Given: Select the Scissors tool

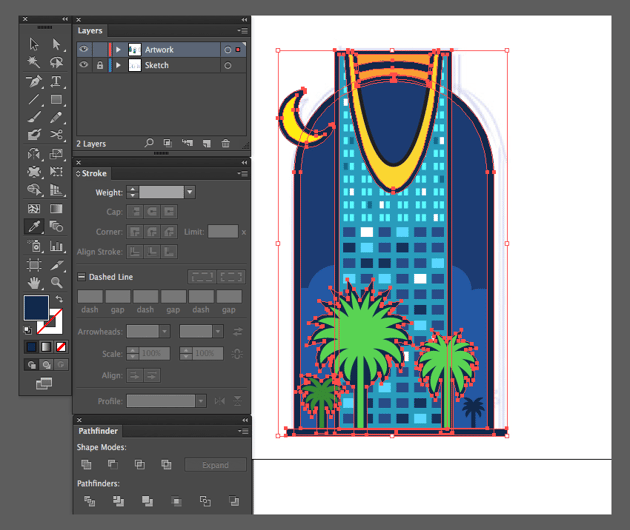Looking at the screenshot, I should point(56,135).
